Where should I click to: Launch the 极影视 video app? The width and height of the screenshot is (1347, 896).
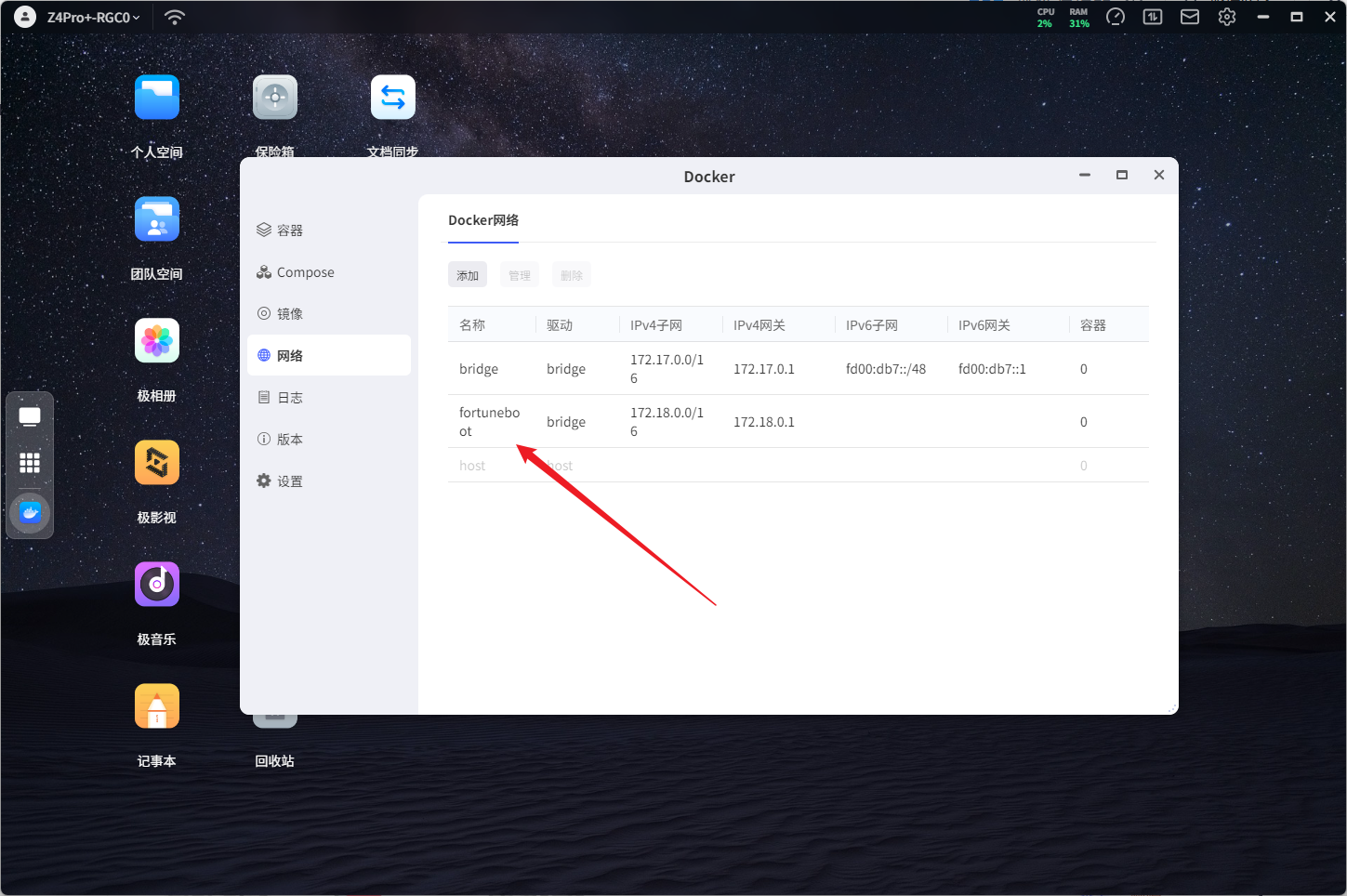(156, 464)
